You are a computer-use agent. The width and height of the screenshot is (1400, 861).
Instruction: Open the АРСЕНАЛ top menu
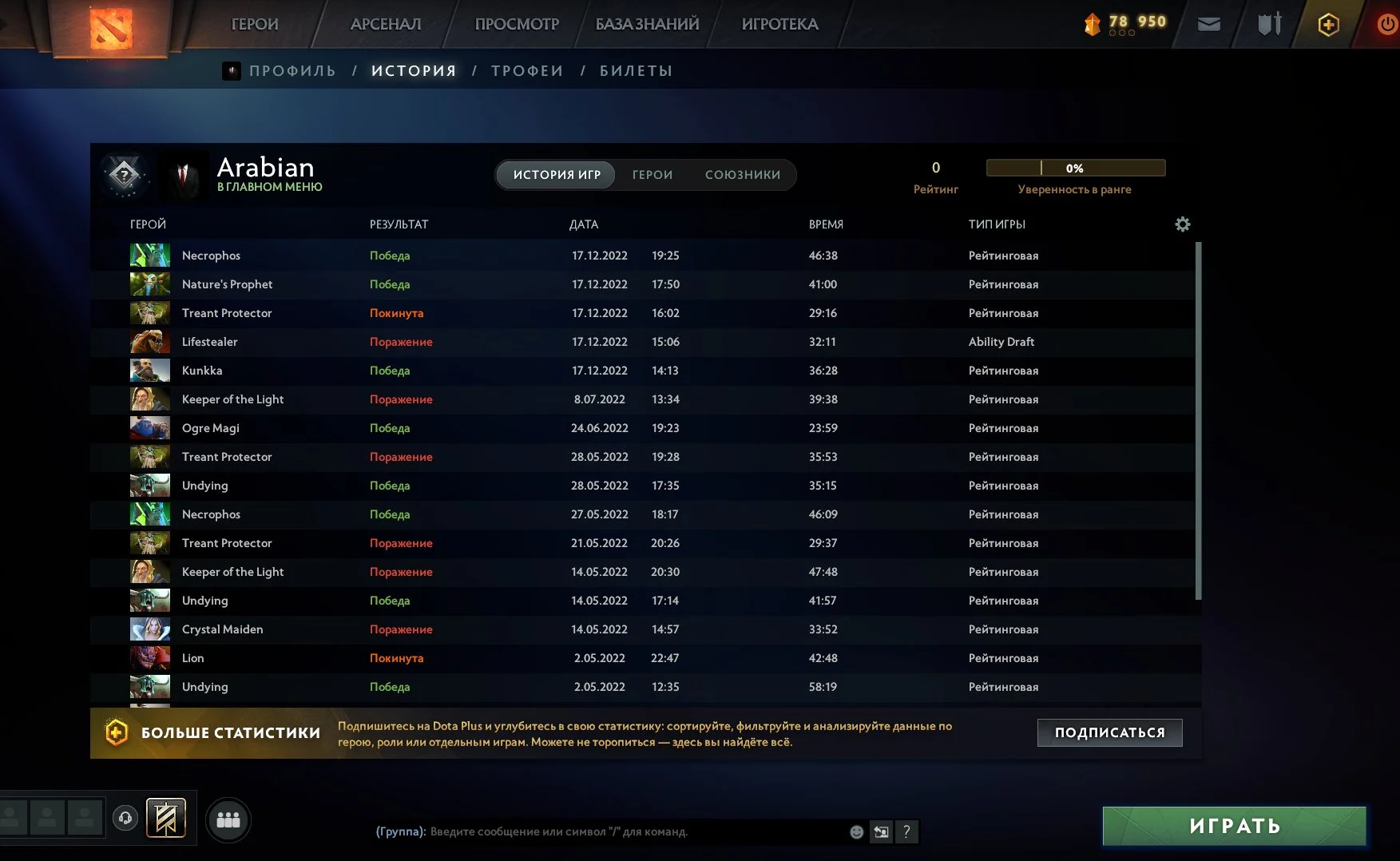tap(386, 25)
